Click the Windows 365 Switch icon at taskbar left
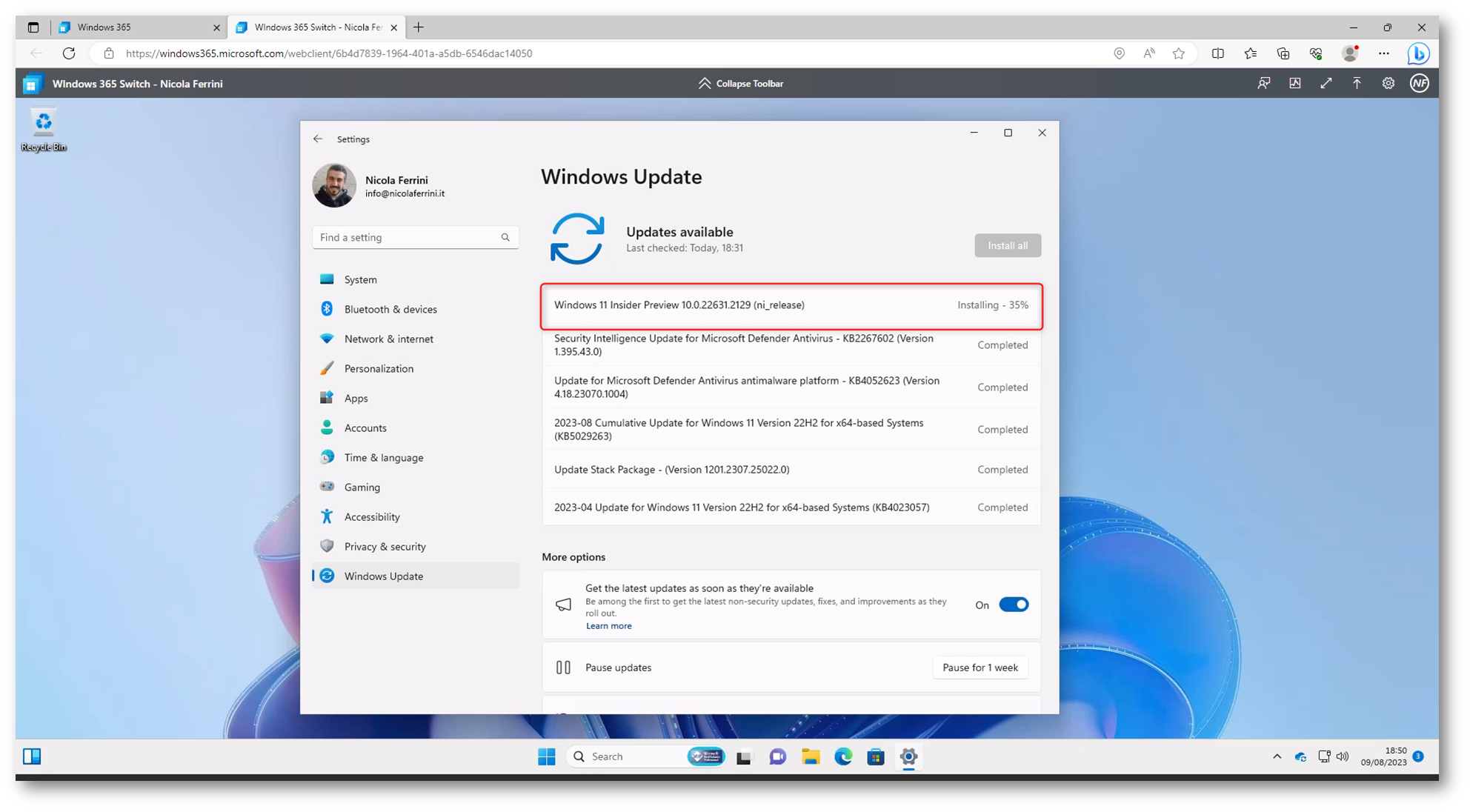Image resolution: width=1470 pixels, height=812 pixels. [x=32, y=756]
